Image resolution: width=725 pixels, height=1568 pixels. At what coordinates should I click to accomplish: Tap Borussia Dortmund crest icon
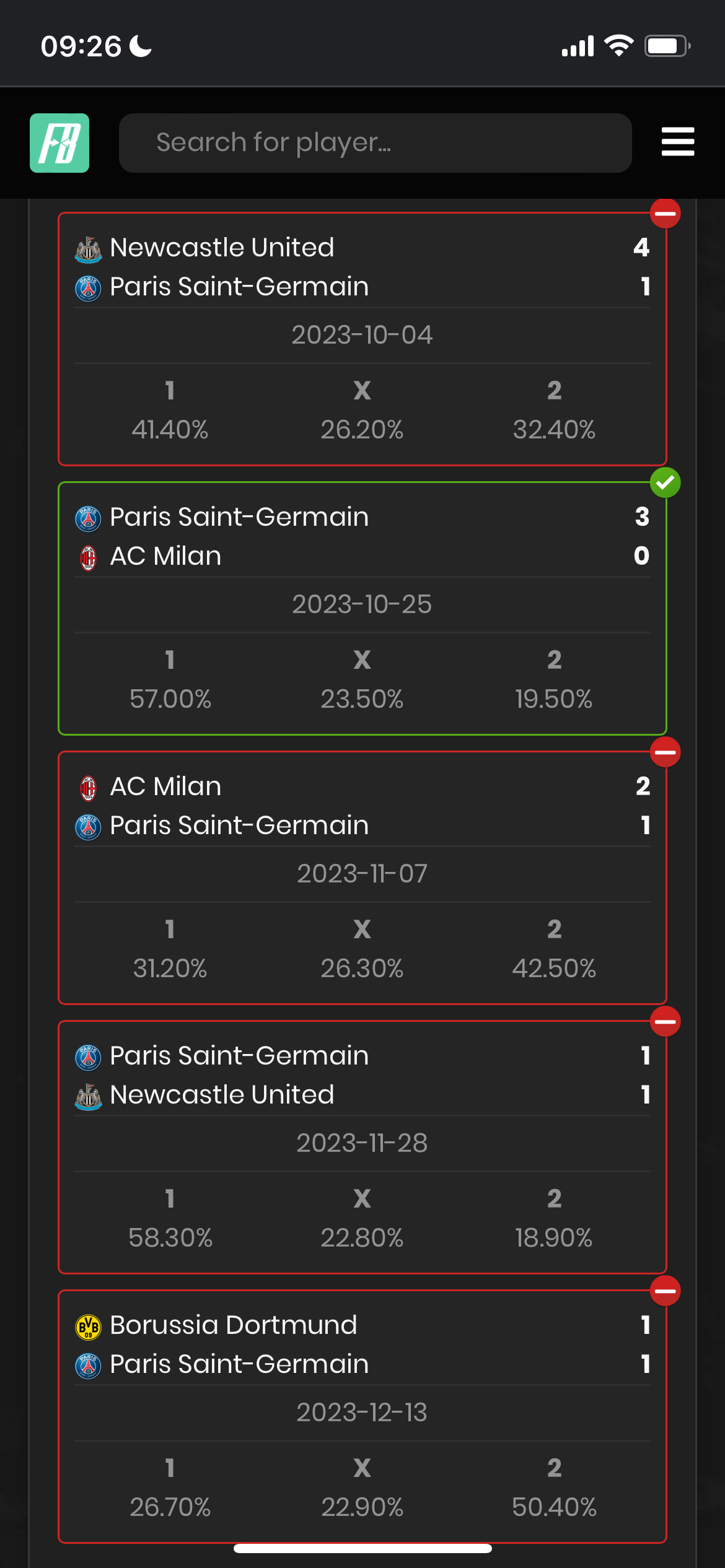click(88, 1326)
